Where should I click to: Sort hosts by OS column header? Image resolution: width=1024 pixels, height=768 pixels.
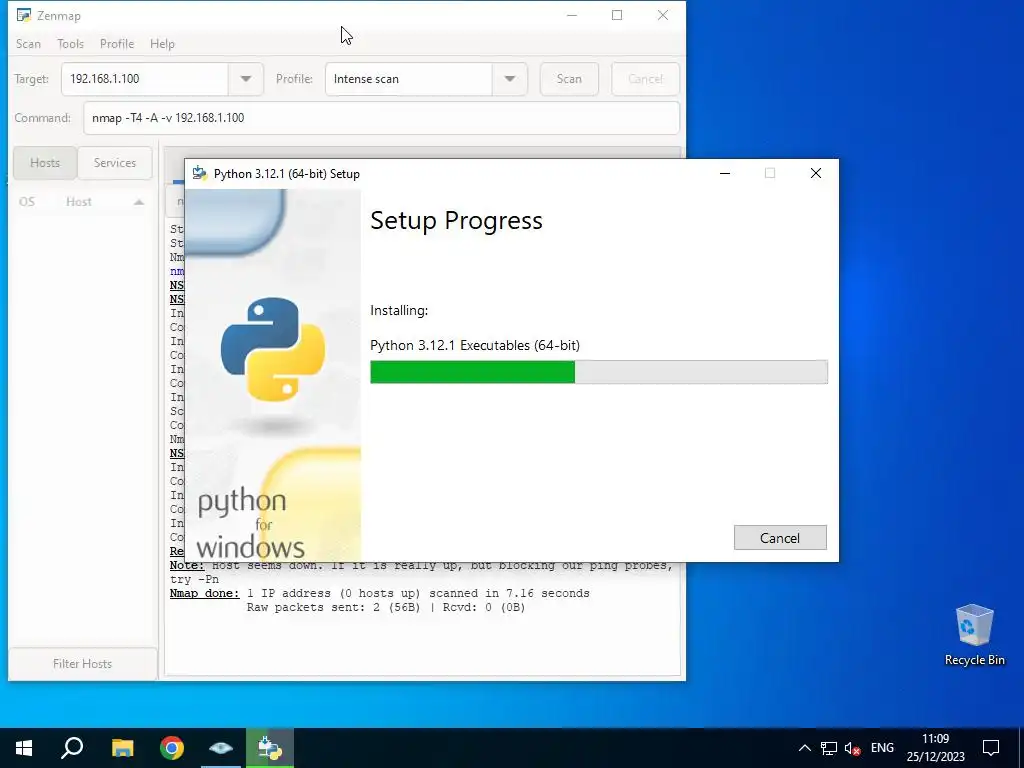pyautogui.click(x=27, y=202)
